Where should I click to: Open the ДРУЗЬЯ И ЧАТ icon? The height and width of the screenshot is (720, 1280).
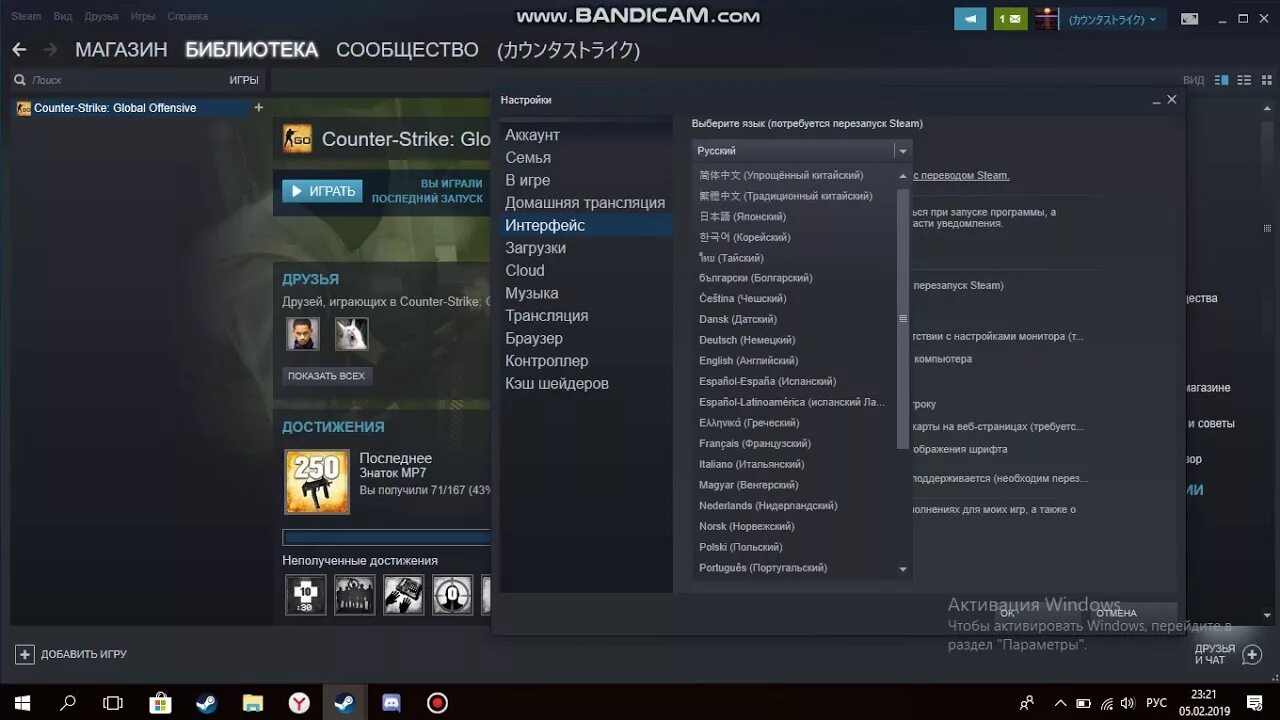coord(1251,654)
